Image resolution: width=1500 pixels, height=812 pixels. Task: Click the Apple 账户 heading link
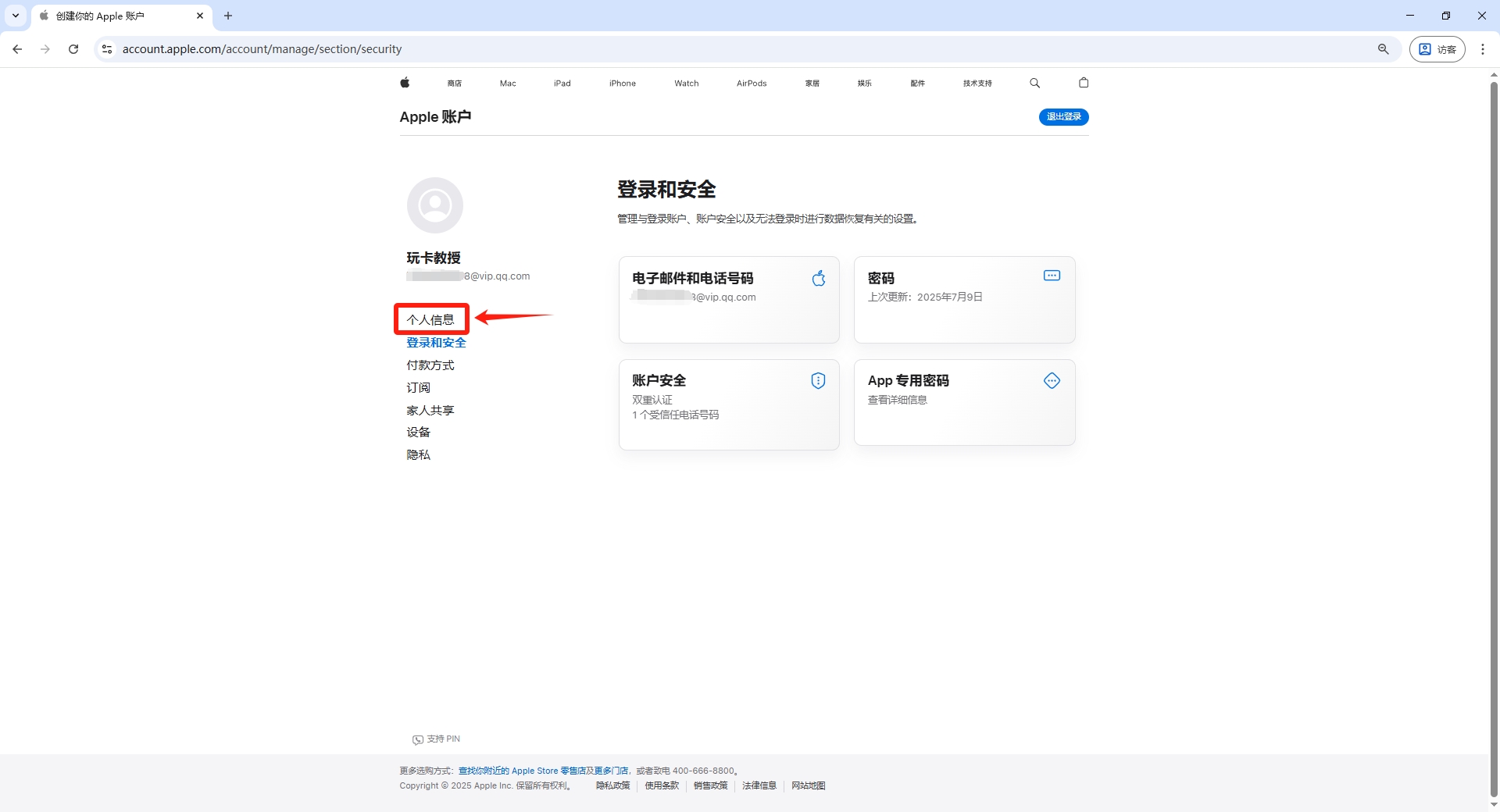pyautogui.click(x=435, y=117)
